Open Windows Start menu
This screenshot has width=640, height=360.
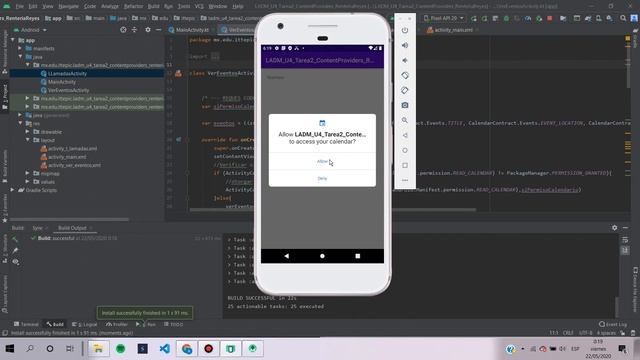point(10,349)
